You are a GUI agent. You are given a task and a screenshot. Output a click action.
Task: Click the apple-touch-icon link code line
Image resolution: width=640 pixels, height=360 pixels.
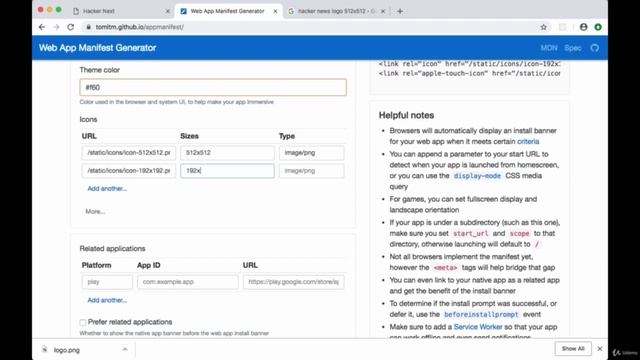click(x=469, y=73)
